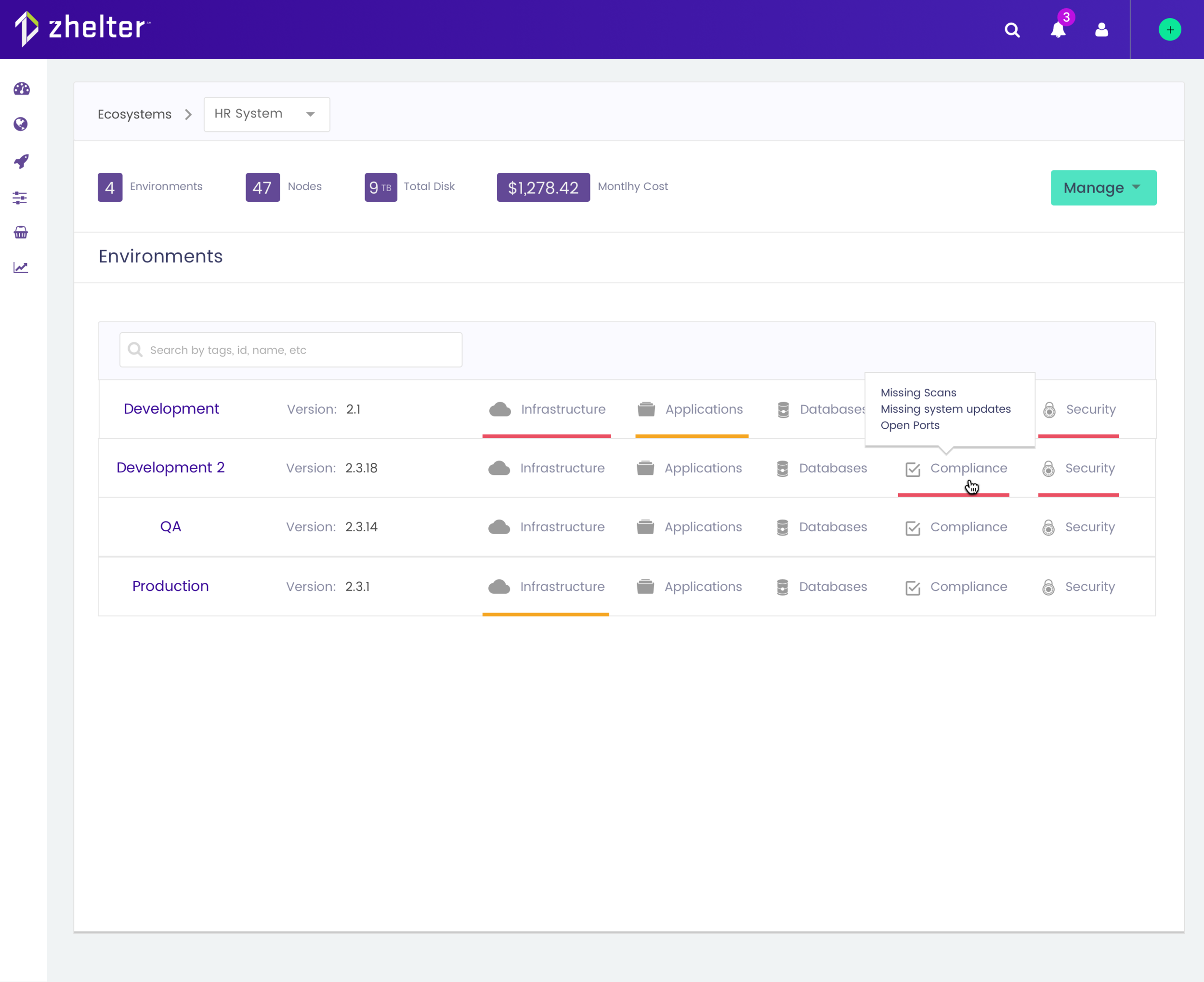Open the rocket launch icon in sidebar
This screenshot has width=1204, height=982.
21,161
